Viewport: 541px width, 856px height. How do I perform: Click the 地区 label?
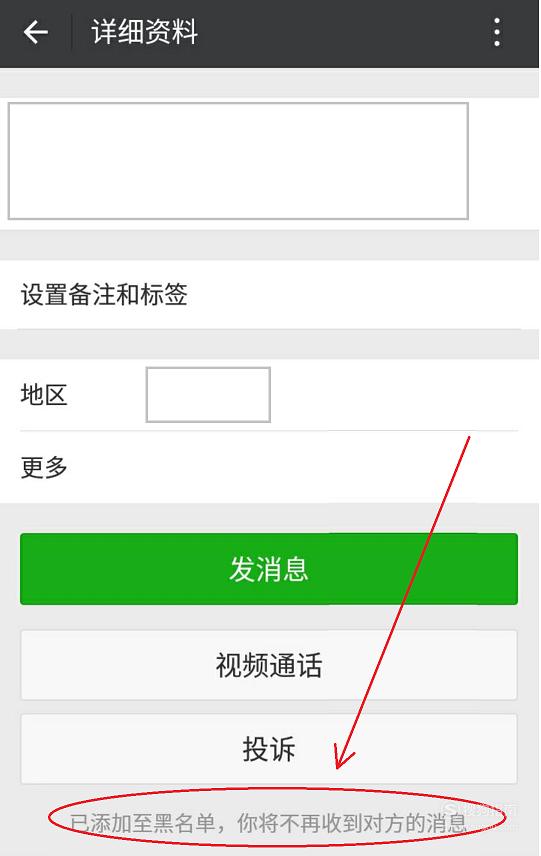44,394
